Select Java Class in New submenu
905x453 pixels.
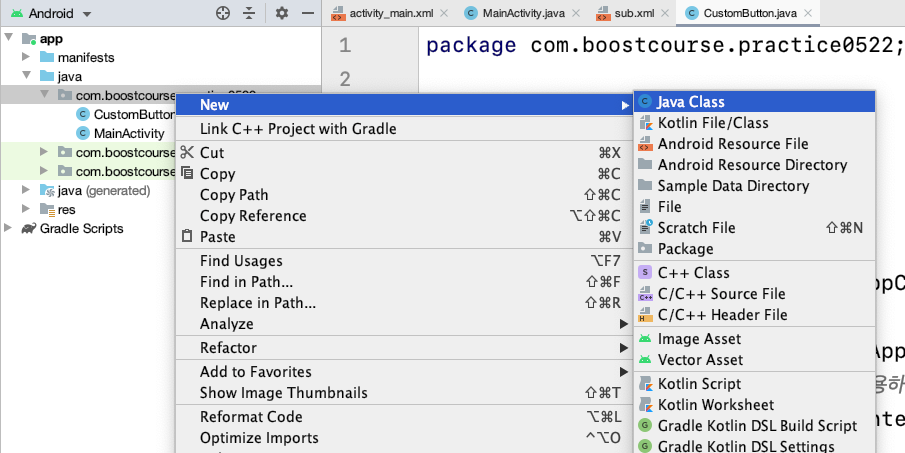coord(754,102)
